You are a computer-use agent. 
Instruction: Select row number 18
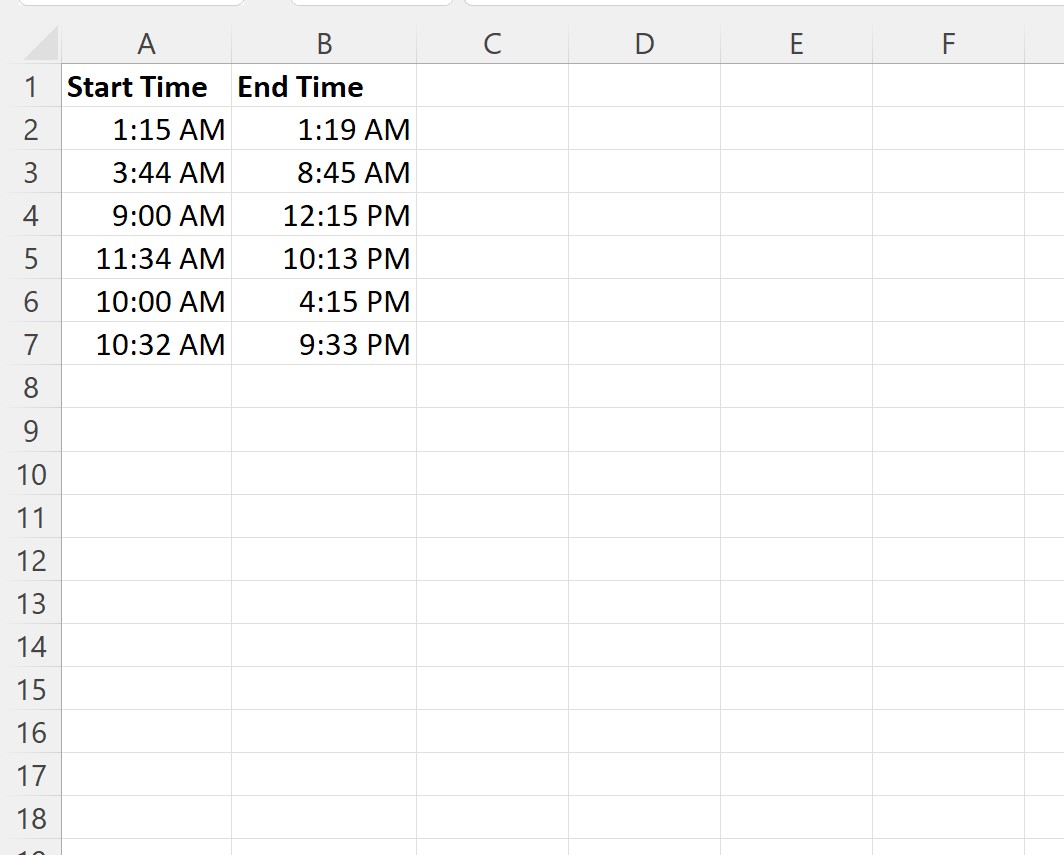(x=33, y=818)
